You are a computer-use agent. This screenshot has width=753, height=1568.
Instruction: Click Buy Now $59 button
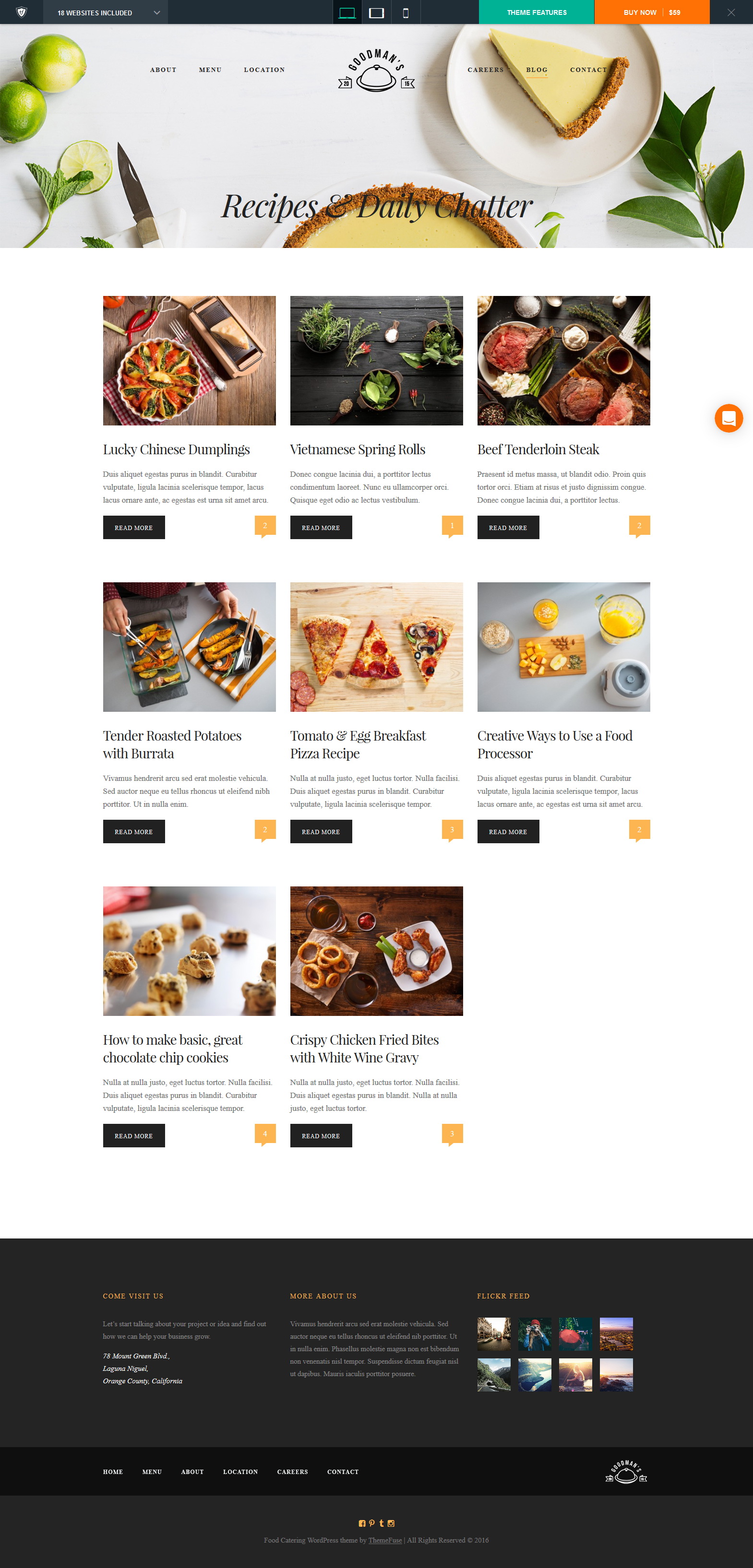coord(652,12)
